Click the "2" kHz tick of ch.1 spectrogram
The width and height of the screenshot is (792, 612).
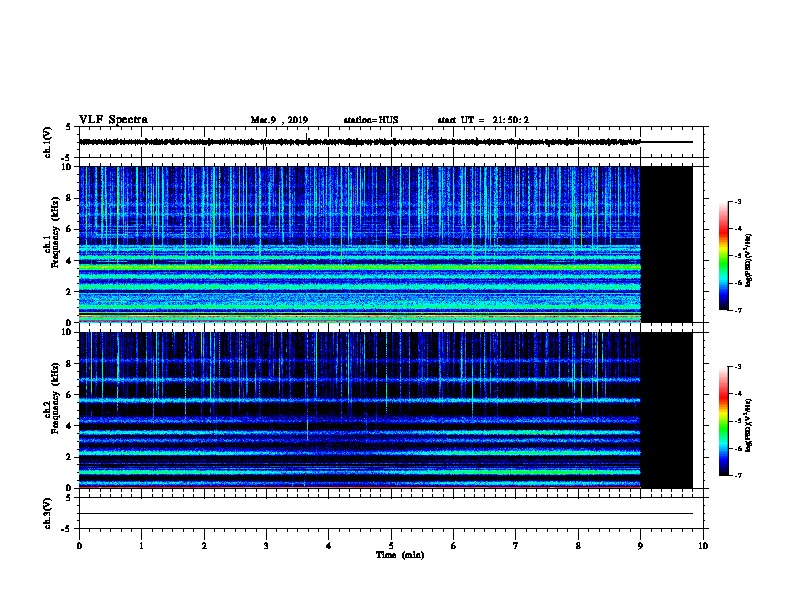tap(69, 292)
